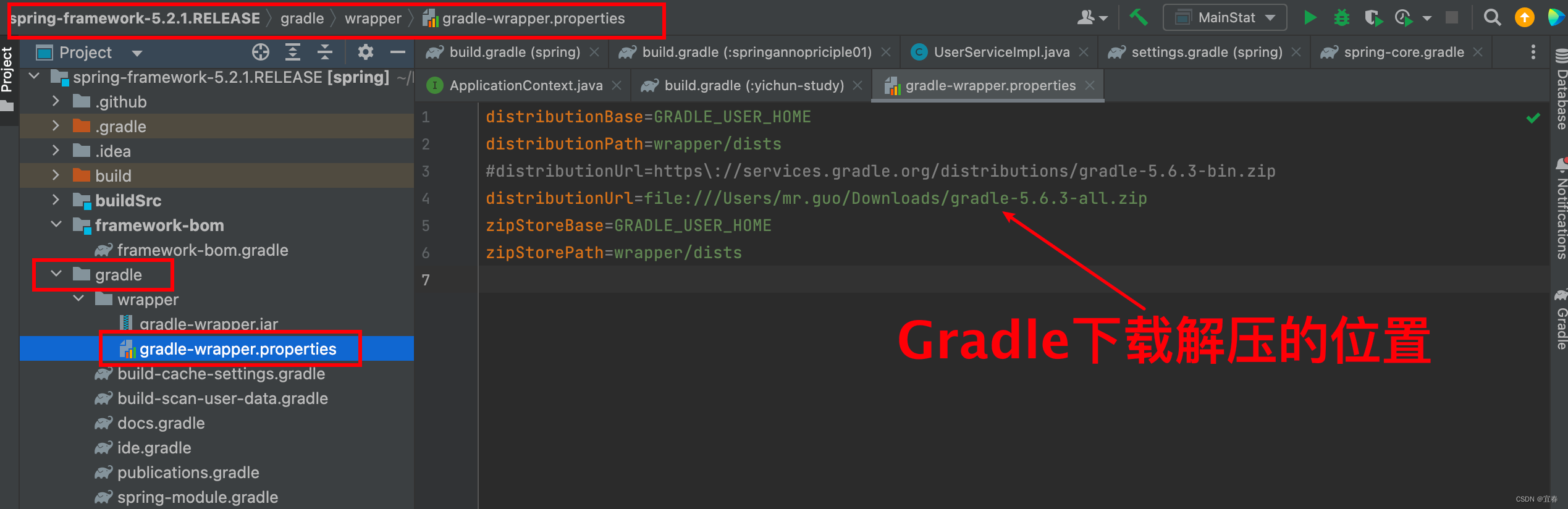Run MainStat with the green play icon
This screenshot has width=1568, height=509.
(1309, 17)
